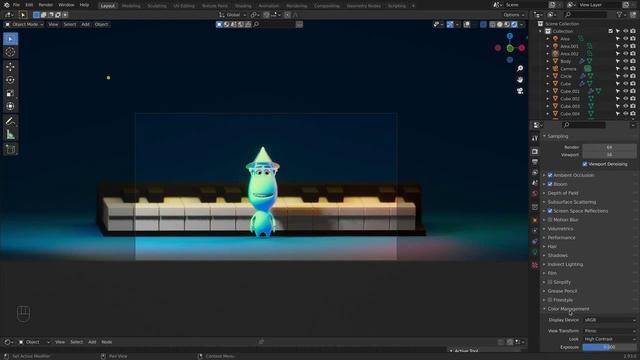The height and width of the screenshot is (360, 640).
Task: Toggle Collection exclude checkbox in outliner
Action: 611,31
